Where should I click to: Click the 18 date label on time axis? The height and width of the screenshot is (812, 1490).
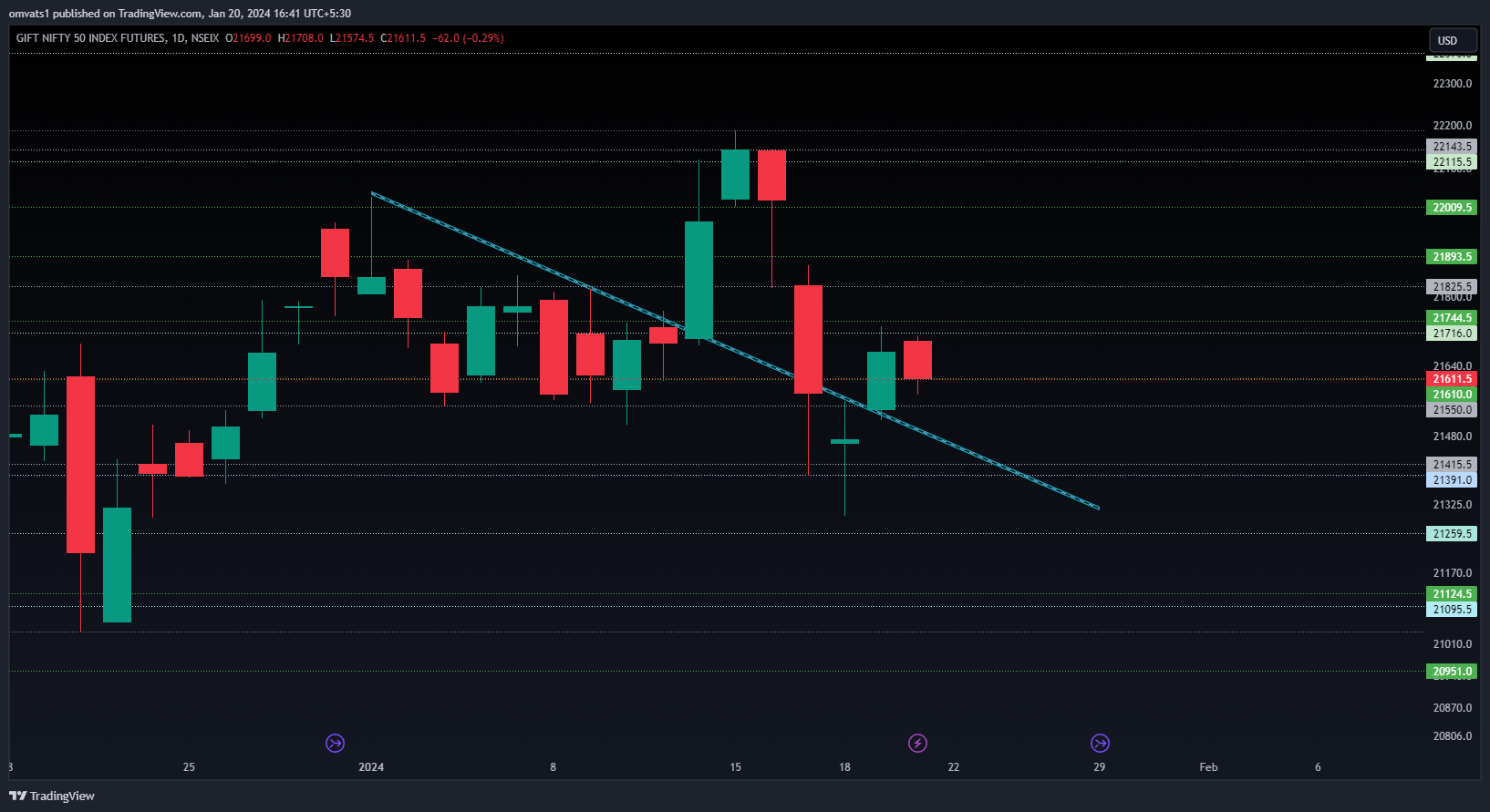tap(844, 767)
